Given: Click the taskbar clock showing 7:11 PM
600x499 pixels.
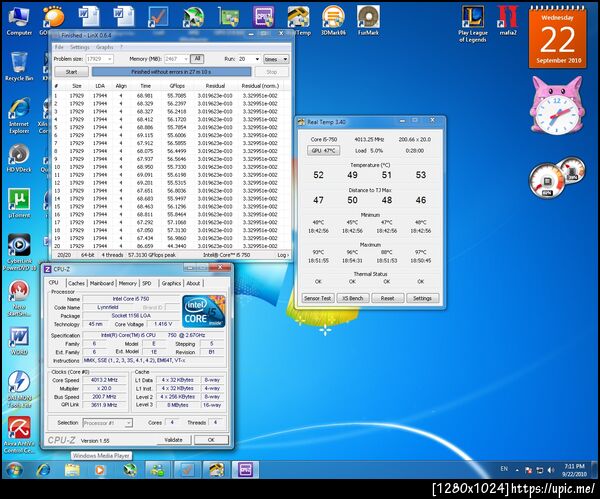Looking at the screenshot, I should click(574, 470).
